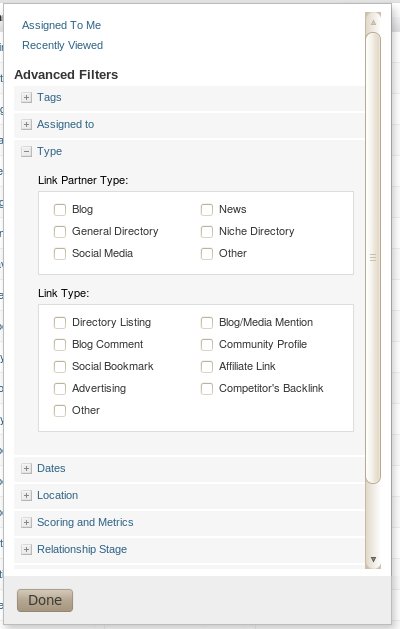Expand the Location plus icon

coord(26,495)
